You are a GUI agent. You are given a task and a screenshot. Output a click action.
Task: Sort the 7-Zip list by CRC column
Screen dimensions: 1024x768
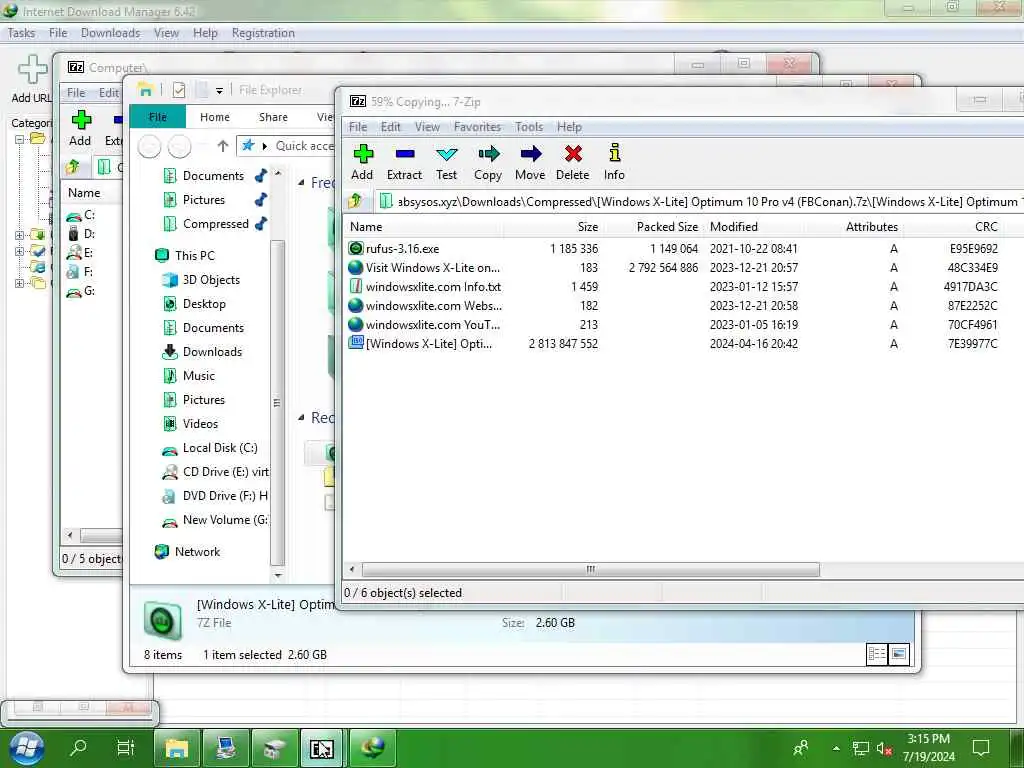[x=952, y=227]
